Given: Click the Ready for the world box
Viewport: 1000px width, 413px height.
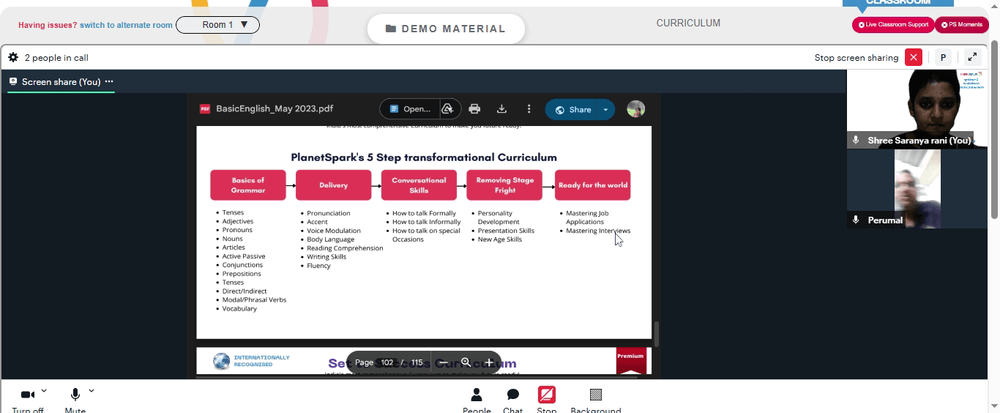Looking at the screenshot, I should [x=592, y=185].
